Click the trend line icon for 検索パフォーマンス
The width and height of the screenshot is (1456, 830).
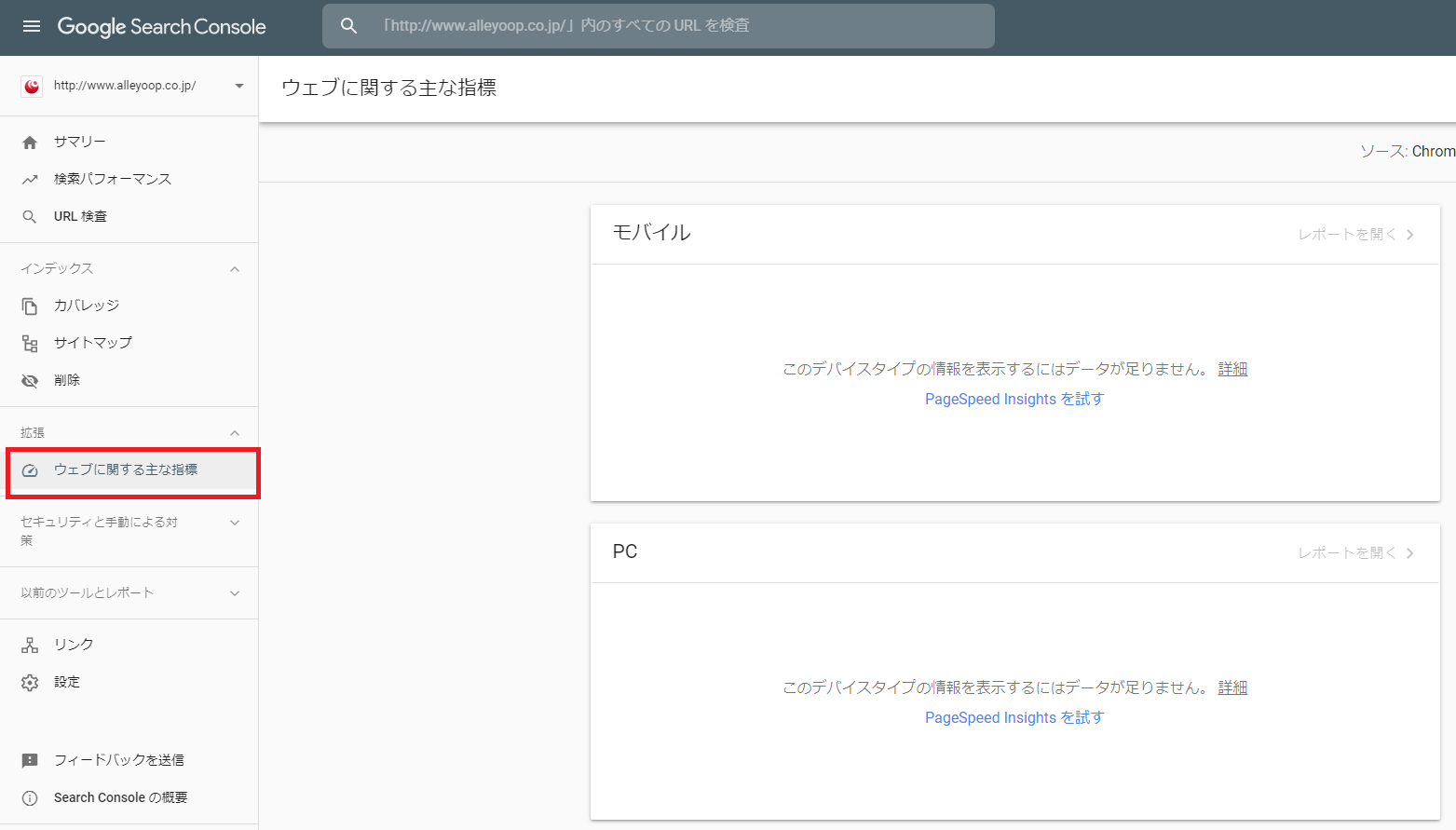tap(30, 179)
